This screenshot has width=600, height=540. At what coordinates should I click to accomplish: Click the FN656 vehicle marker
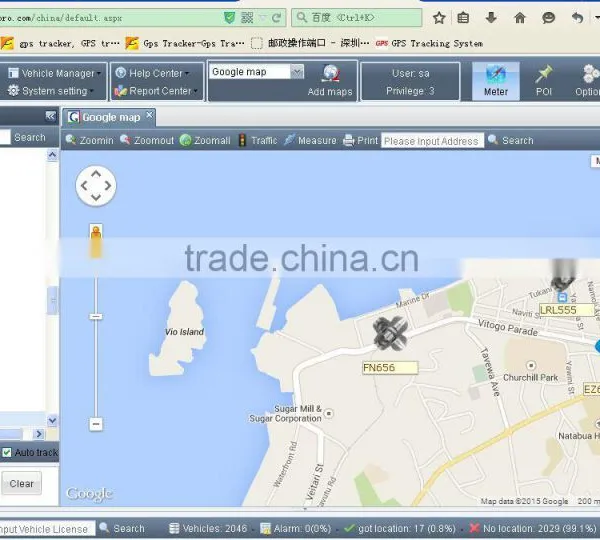point(390,333)
